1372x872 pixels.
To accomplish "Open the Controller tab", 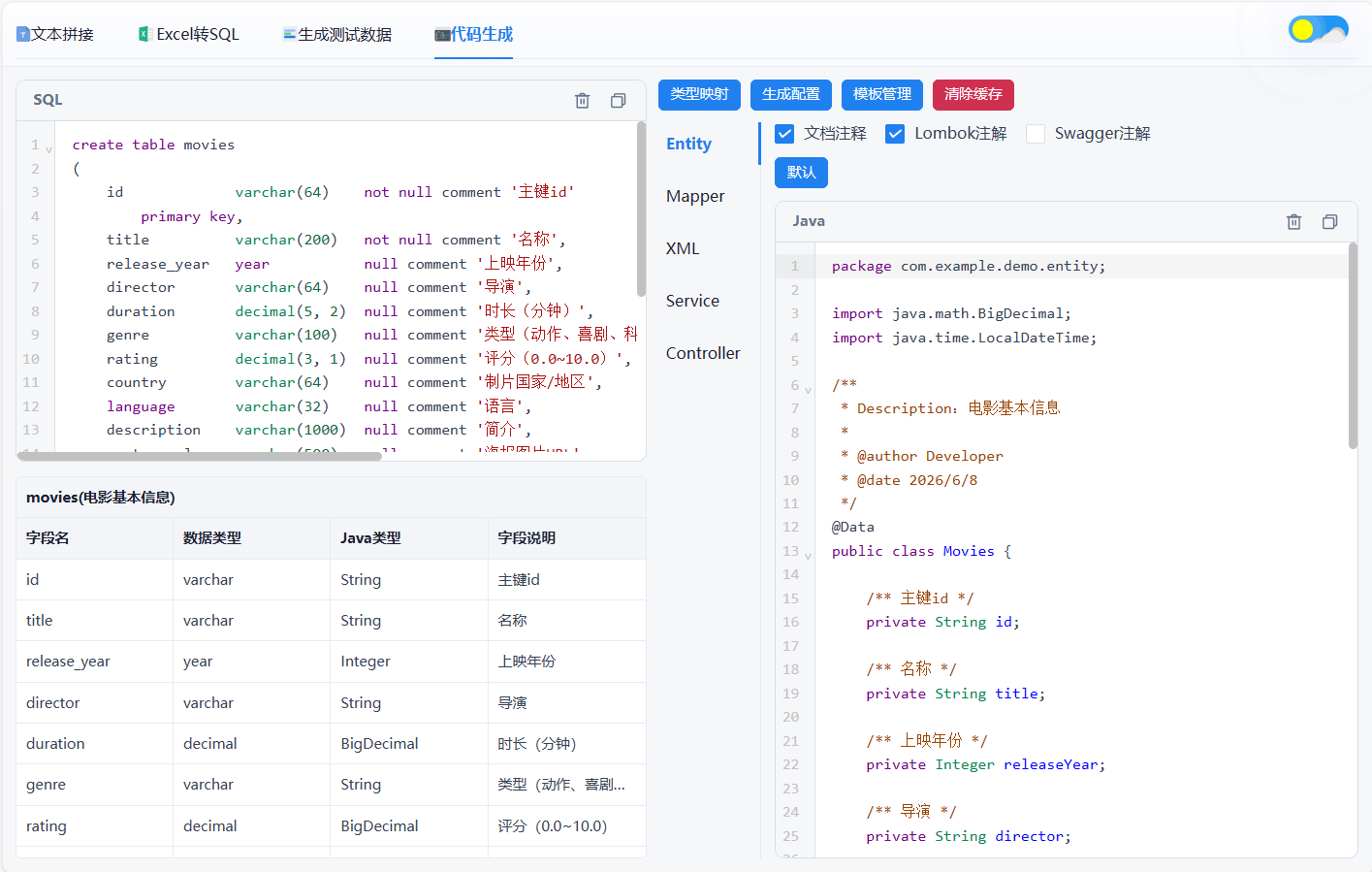I will pyautogui.click(x=703, y=353).
